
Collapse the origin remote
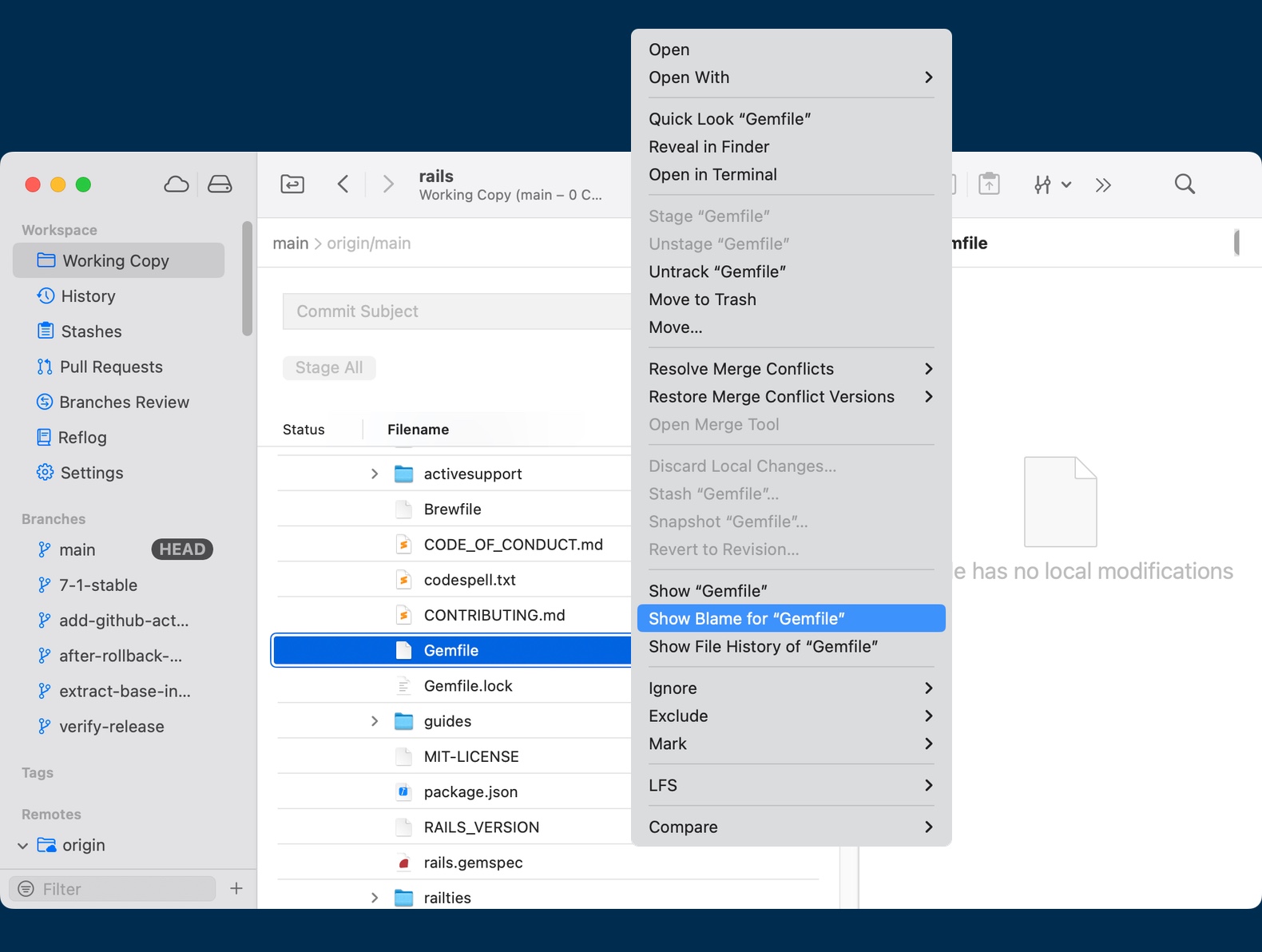23,846
